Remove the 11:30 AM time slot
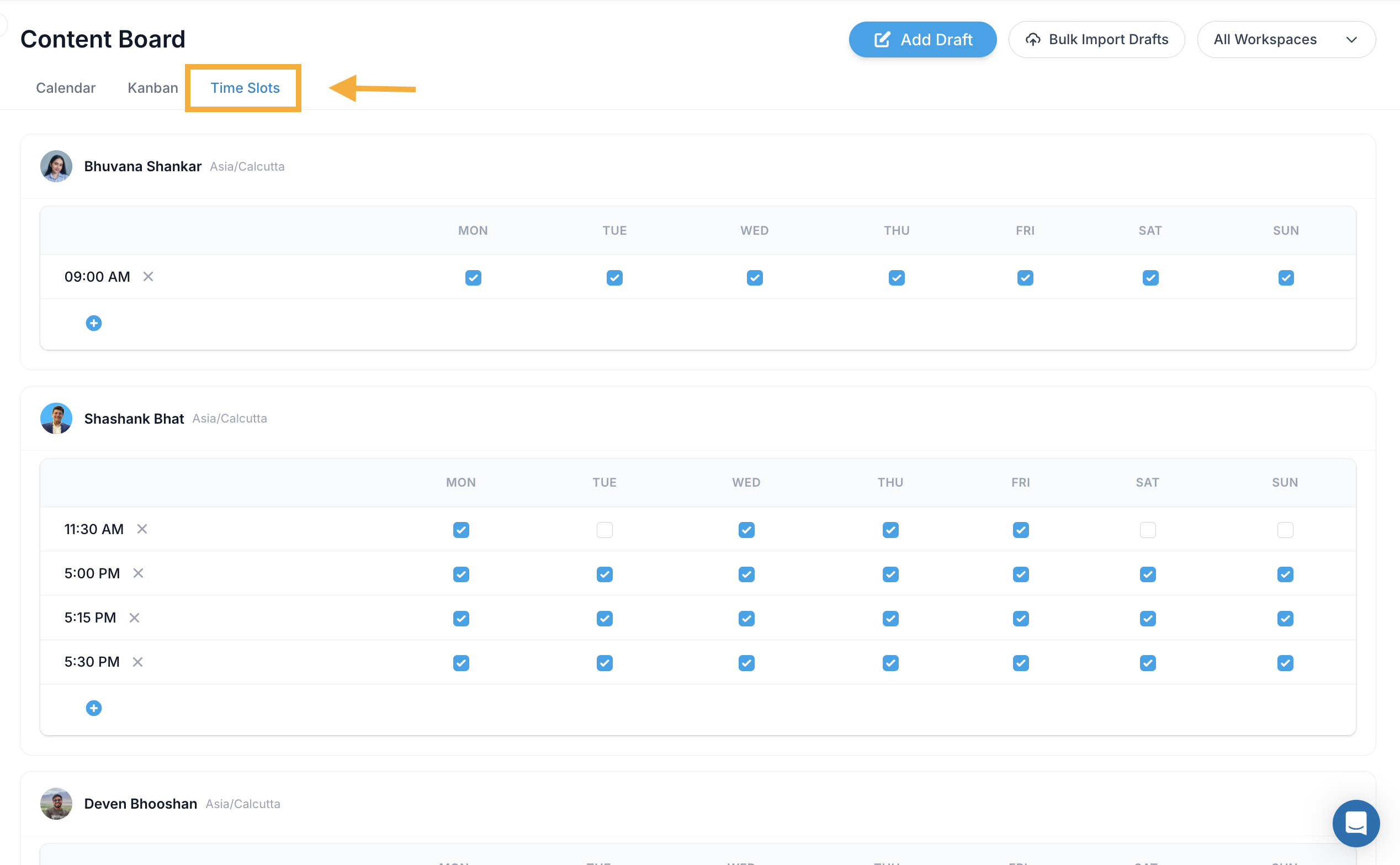This screenshot has width=1400, height=865. coord(142,529)
